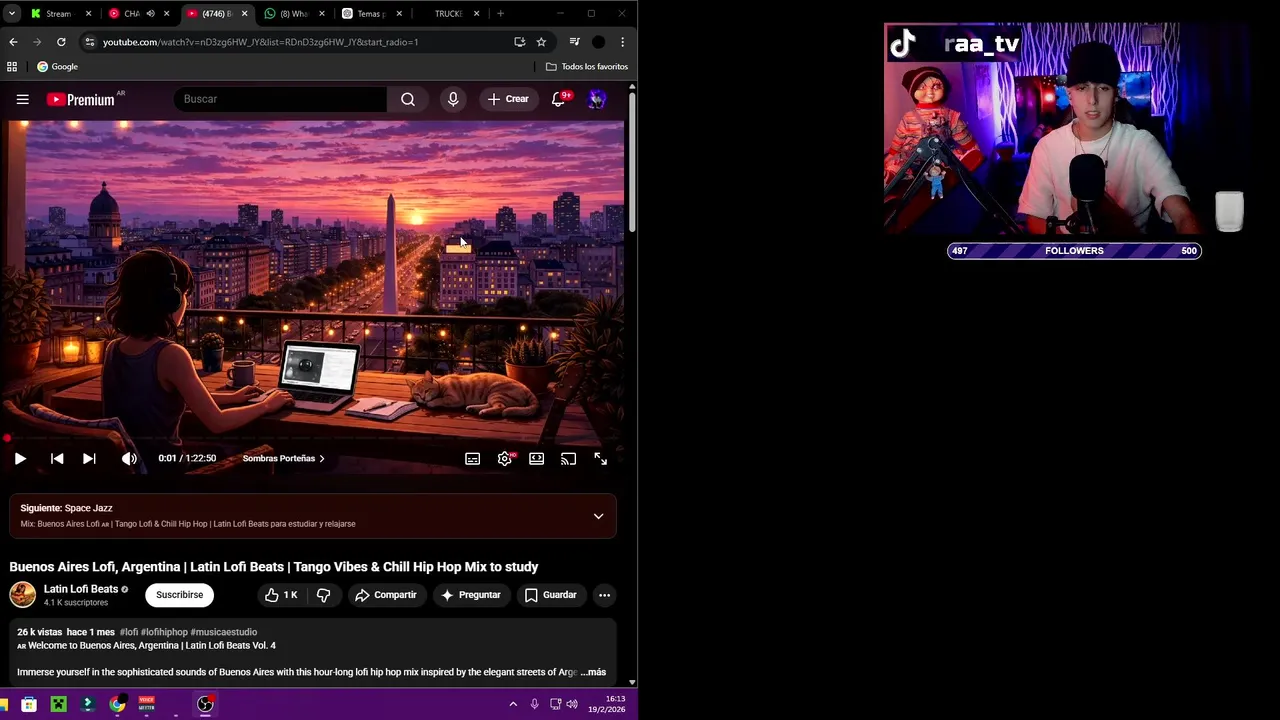
Task: Open Chrome profile avatar
Action: pos(598,42)
